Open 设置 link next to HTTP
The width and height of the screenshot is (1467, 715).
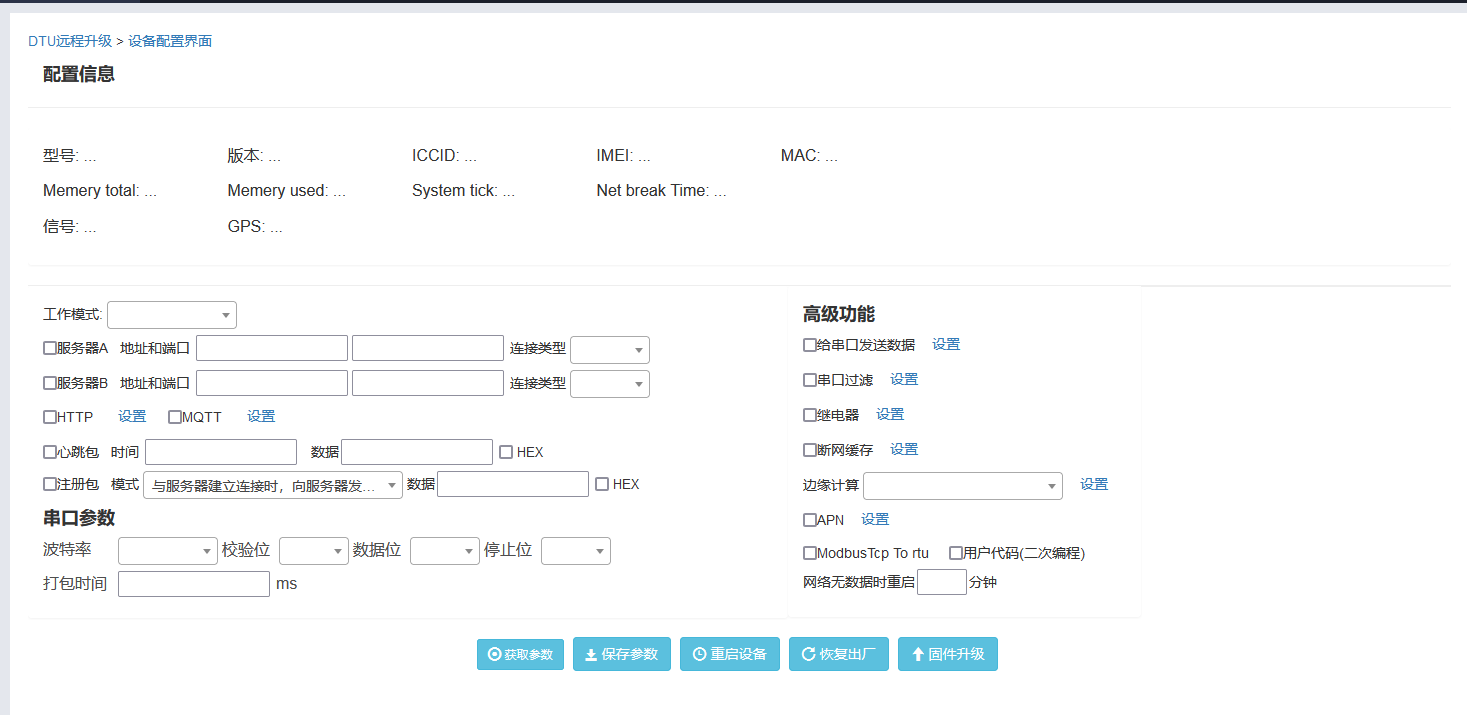tap(132, 416)
